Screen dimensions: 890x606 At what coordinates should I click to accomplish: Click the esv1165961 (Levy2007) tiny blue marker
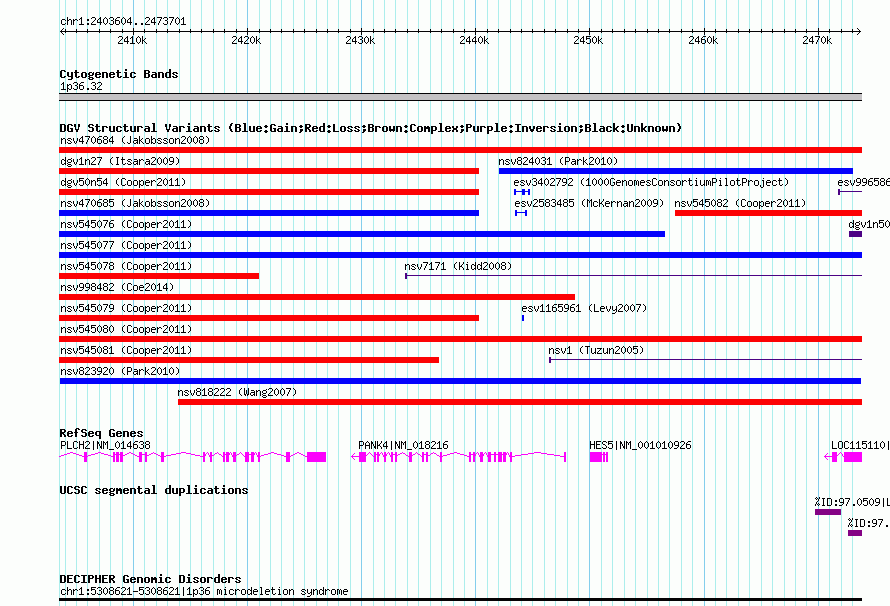pyautogui.click(x=523, y=318)
